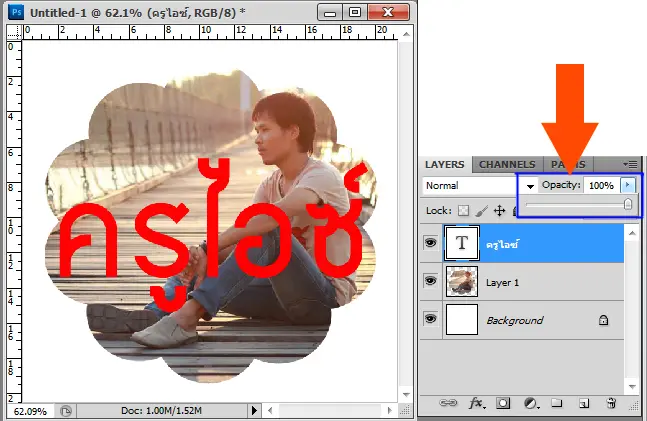Lock layer position
647x421 pixels.
pyautogui.click(x=500, y=211)
